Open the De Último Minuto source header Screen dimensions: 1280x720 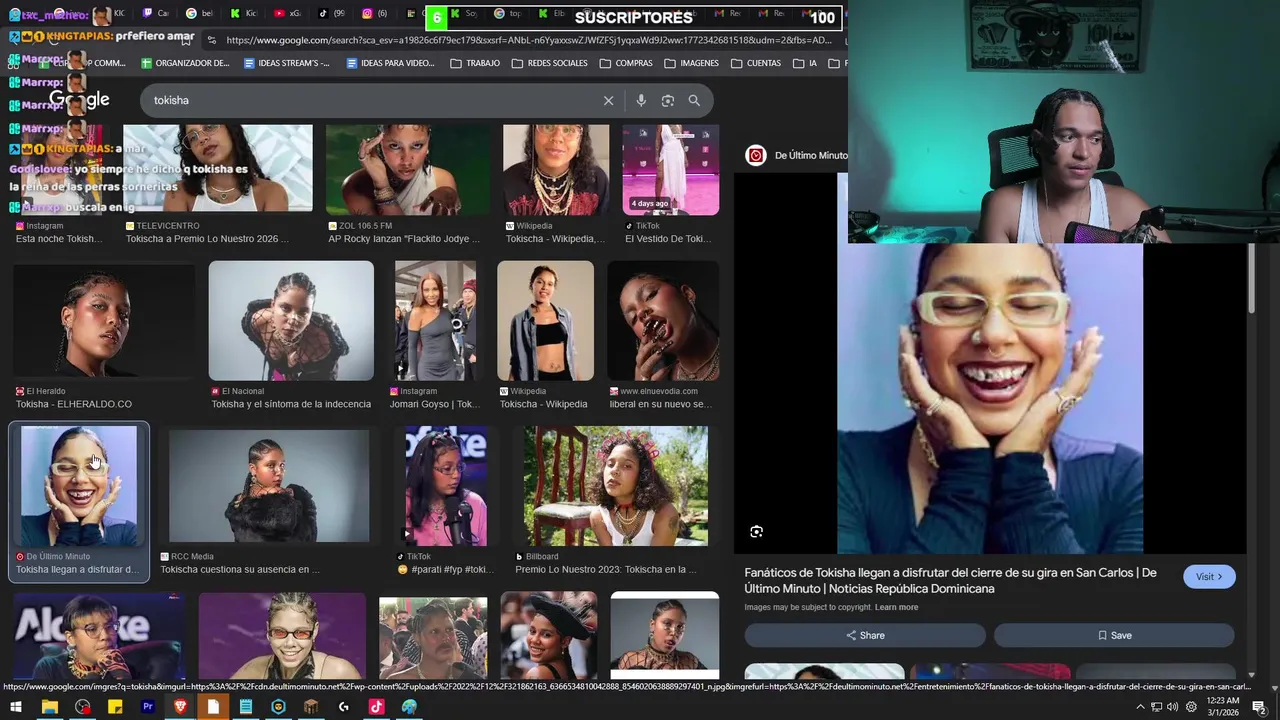[x=798, y=155]
